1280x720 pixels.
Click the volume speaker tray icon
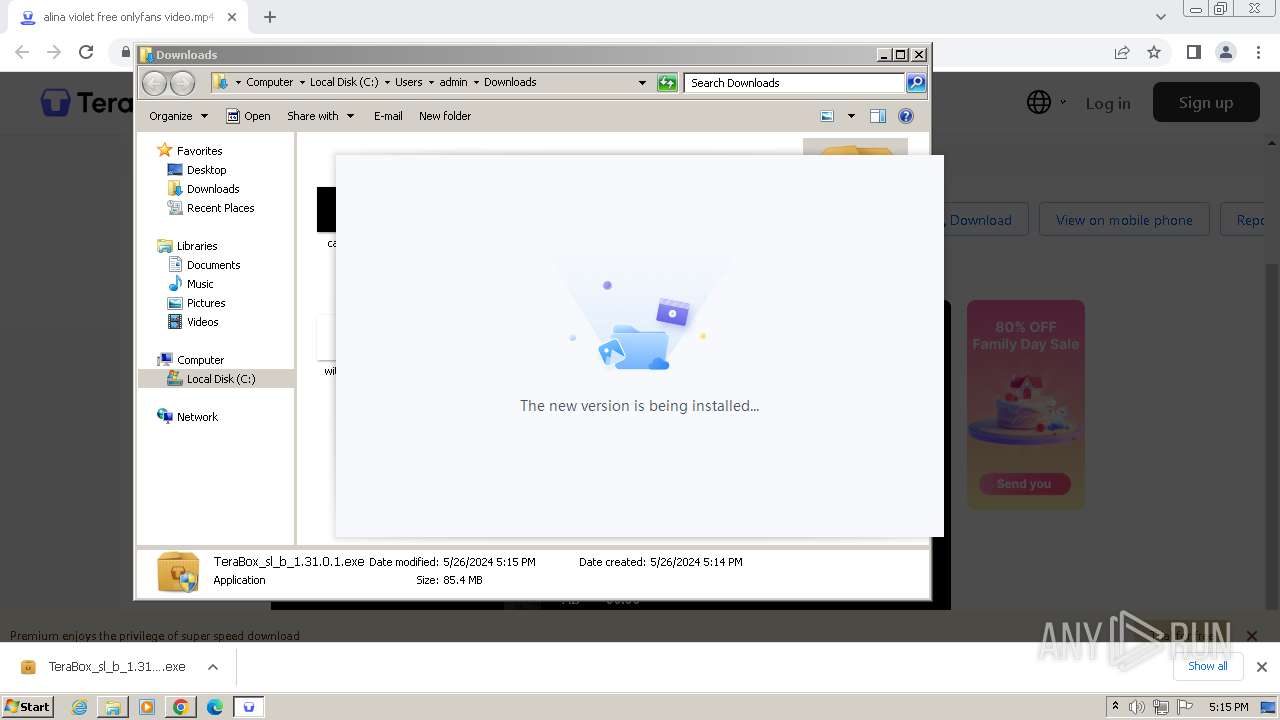tap(1137, 707)
